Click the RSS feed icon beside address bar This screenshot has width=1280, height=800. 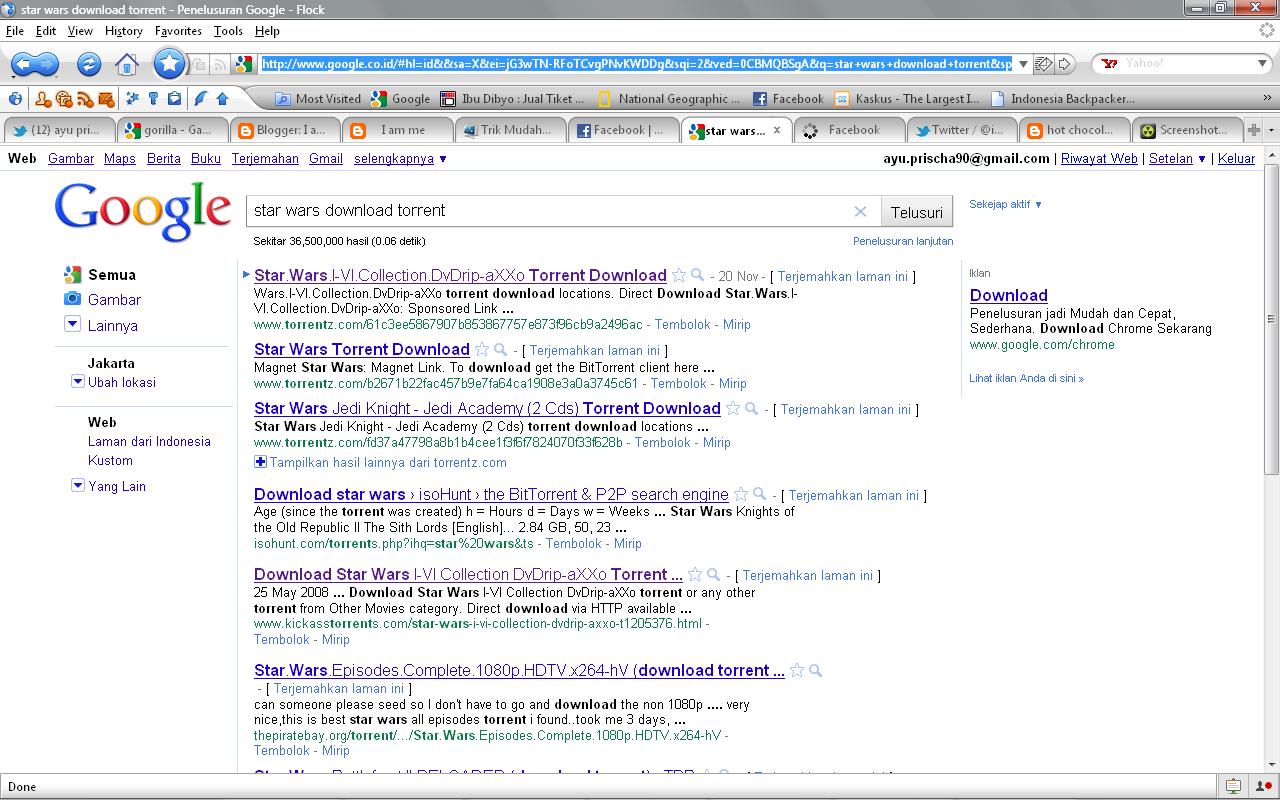click(219, 64)
